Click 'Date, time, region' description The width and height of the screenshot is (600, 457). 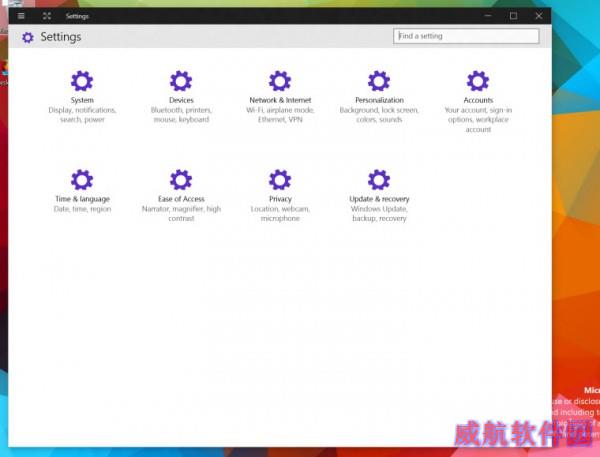click(82, 209)
